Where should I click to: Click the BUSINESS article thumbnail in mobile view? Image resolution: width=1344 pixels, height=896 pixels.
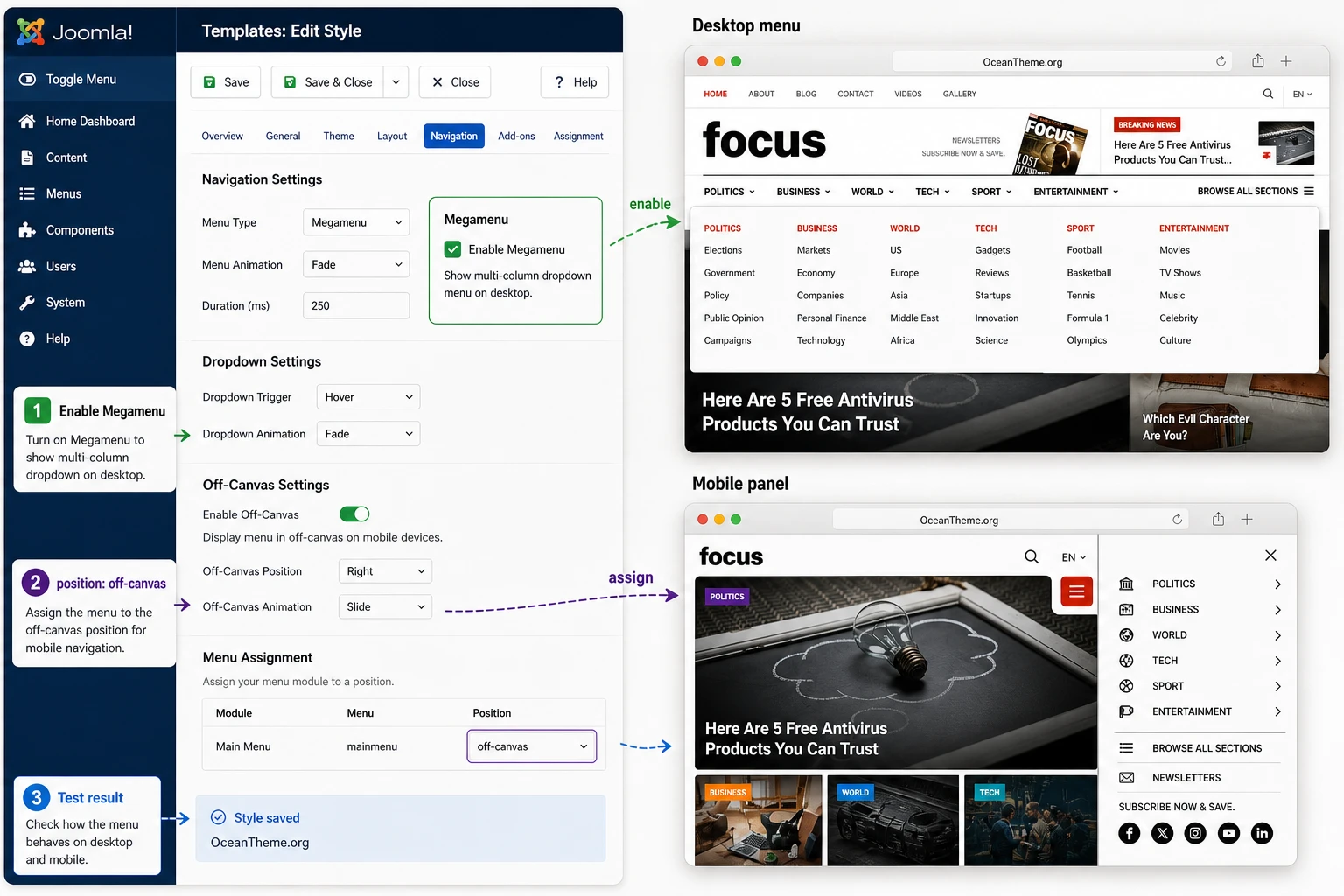click(x=758, y=820)
